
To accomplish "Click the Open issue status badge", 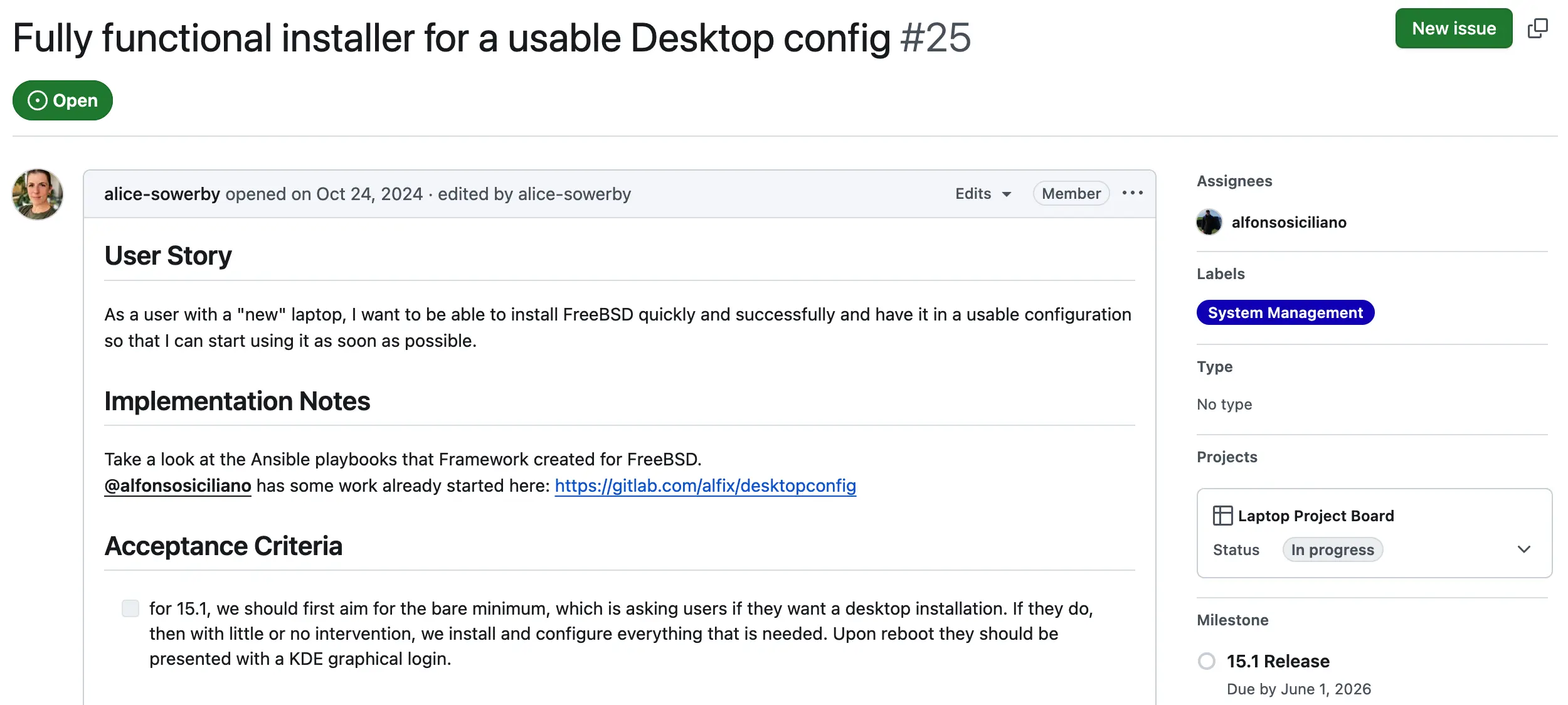I will [x=63, y=100].
